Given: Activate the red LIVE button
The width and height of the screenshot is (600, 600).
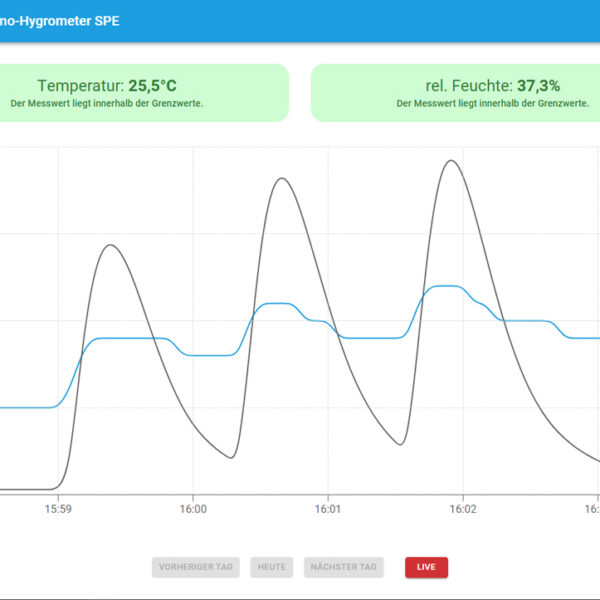Looking at the screenshot, I should [426, 567].
